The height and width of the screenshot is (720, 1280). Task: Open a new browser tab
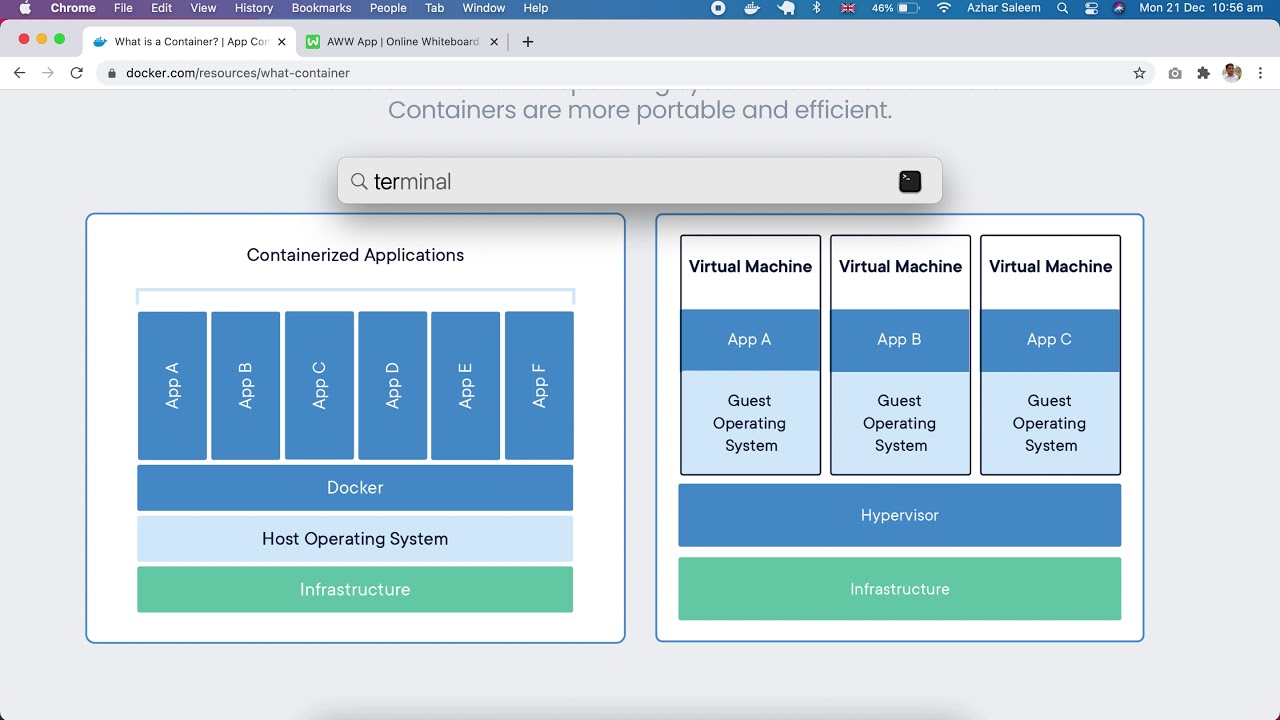click(528, 42)
